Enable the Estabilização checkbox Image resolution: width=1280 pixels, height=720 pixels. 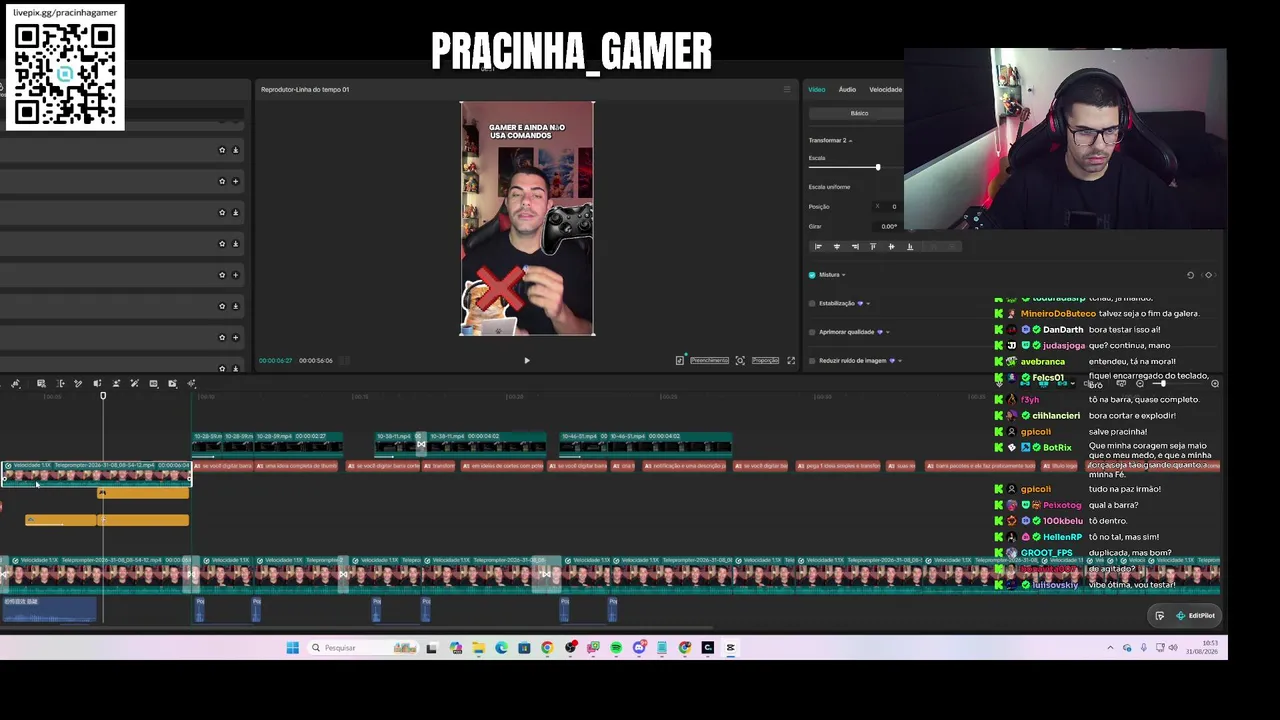tap(811, 303)
